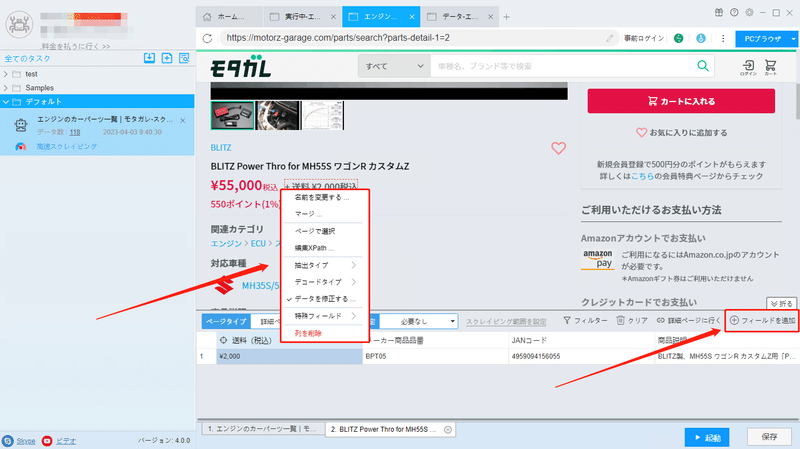Open the settings gear icon in title bar
800x449 pixels.
[x=749, y=13]
